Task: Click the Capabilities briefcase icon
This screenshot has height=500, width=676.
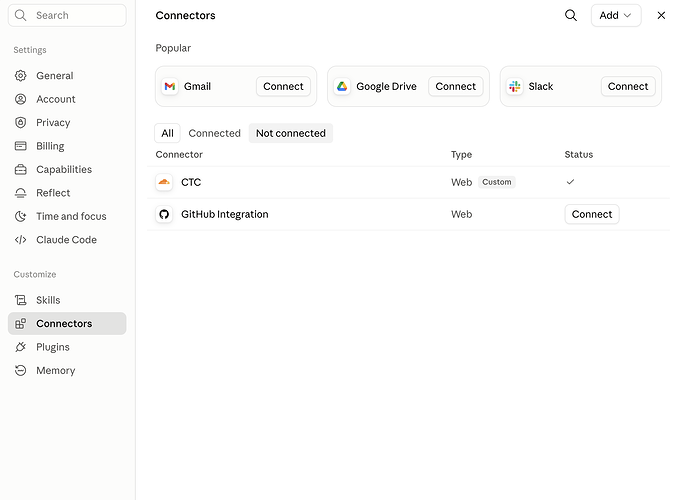Action: (20, 169)
